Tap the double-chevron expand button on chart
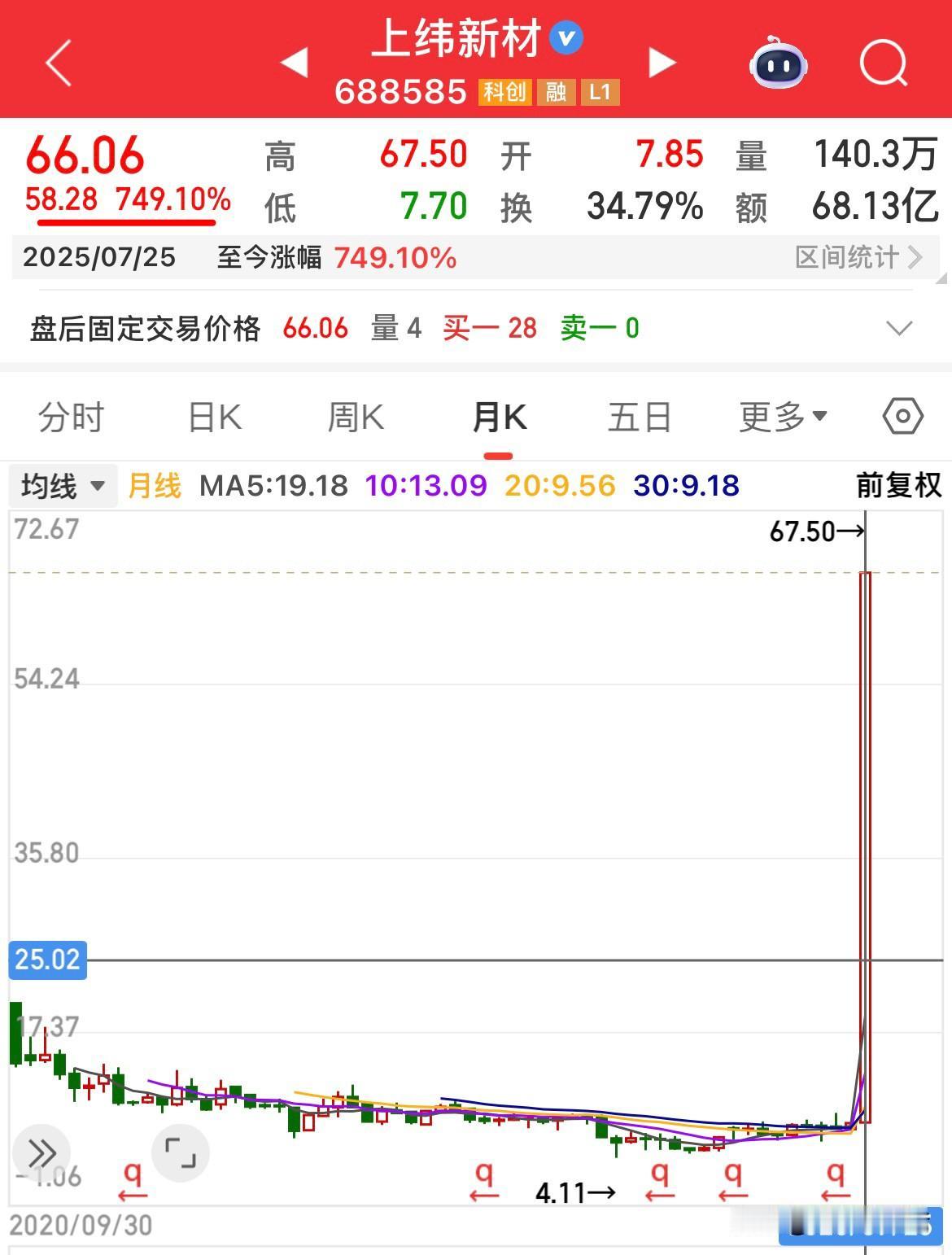 tap(41, 1152)
